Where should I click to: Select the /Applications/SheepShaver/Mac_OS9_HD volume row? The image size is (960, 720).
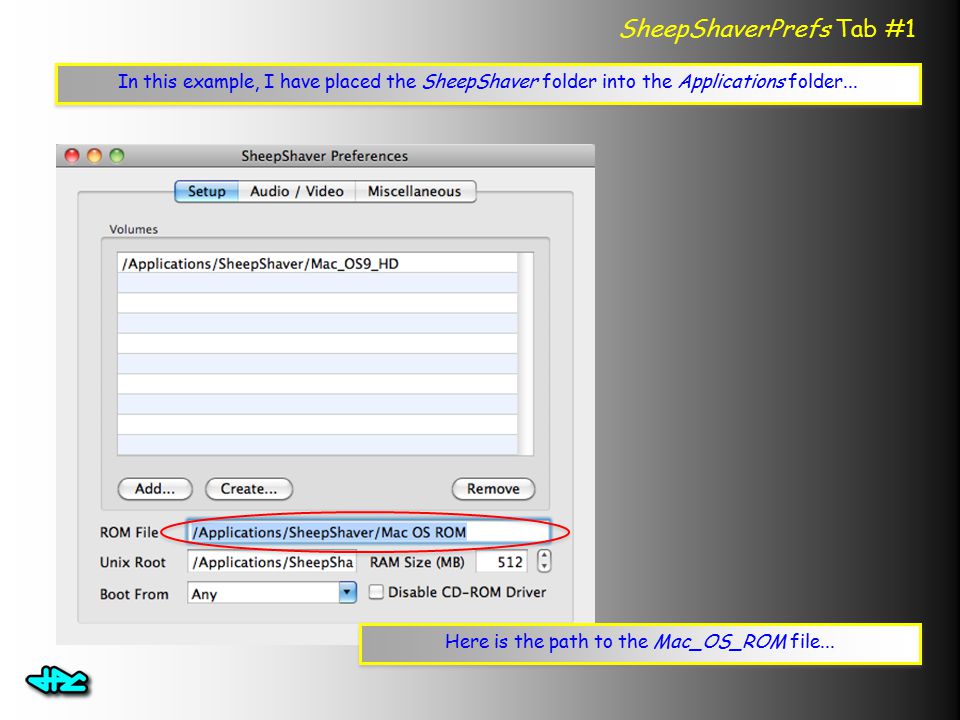[x=317, y=264]
